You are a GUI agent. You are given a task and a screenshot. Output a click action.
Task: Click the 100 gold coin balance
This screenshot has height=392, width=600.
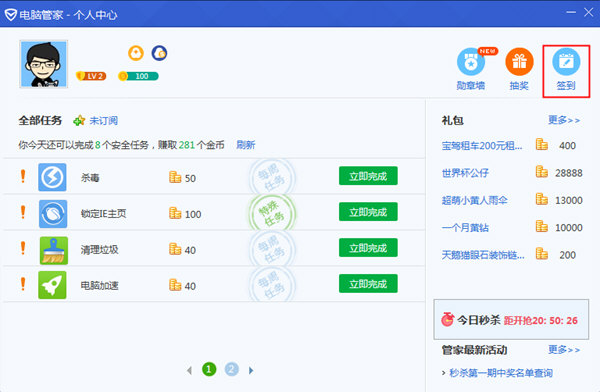click(x=138, y=76)
